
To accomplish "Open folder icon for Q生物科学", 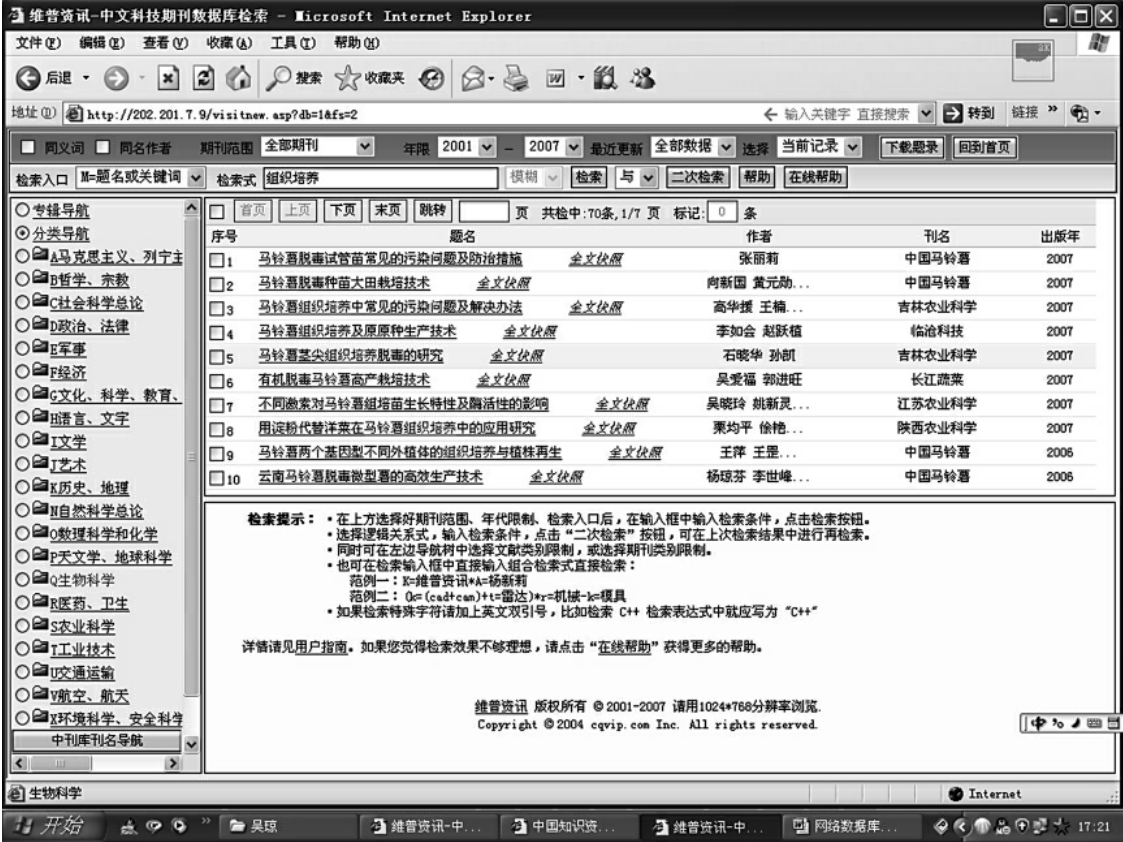I will pyautogui.click(x=40, y=579).
